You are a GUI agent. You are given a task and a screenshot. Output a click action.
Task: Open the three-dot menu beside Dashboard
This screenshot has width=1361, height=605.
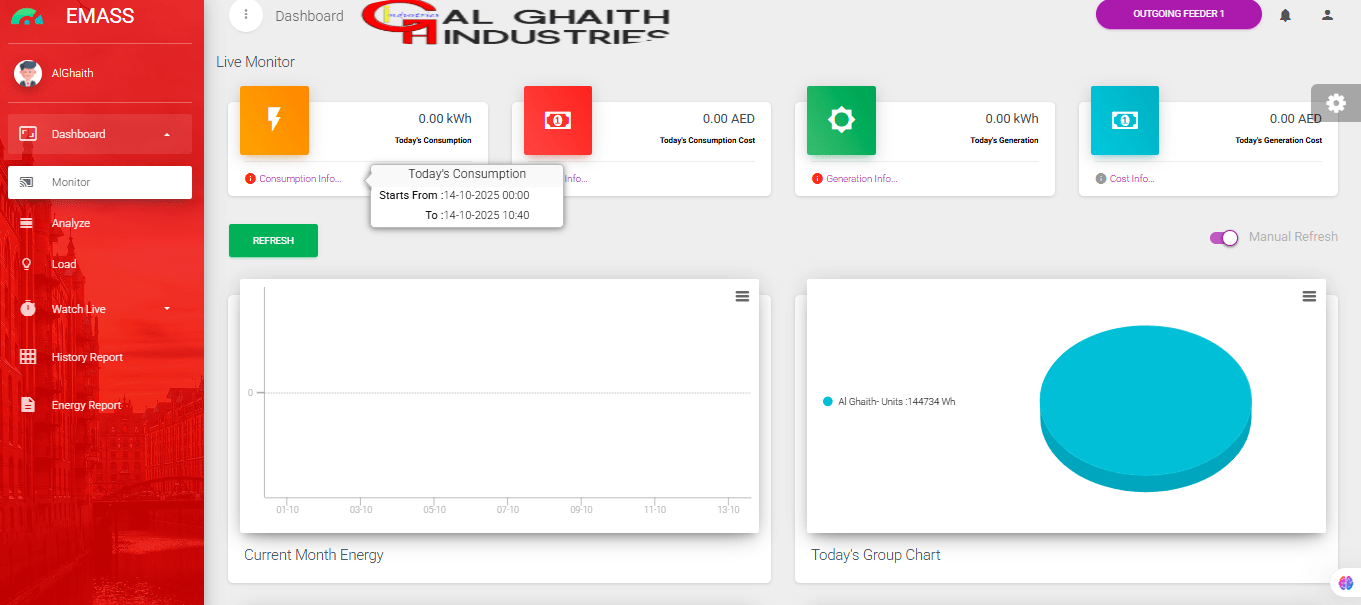point(246,14)
